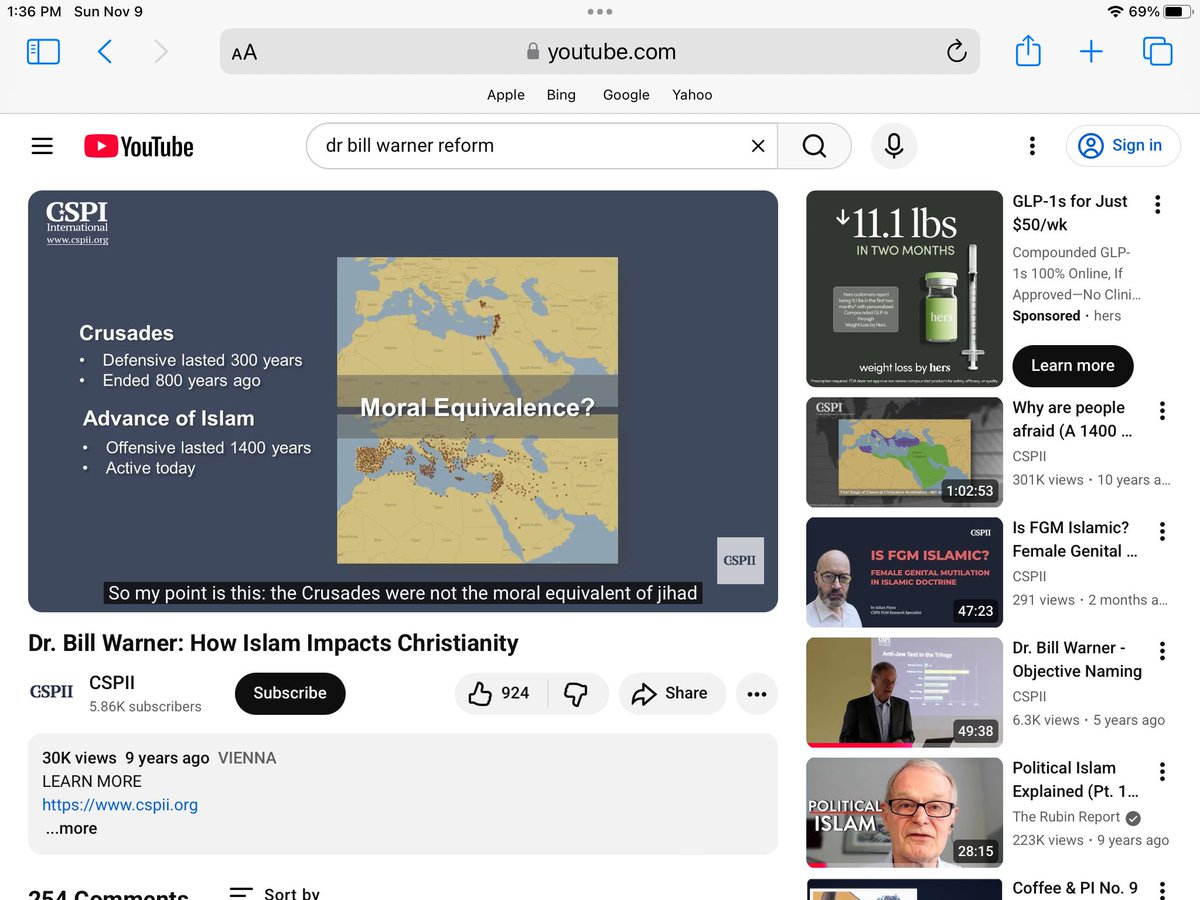
Task: Clear the search query text
Action: [758, 146]
